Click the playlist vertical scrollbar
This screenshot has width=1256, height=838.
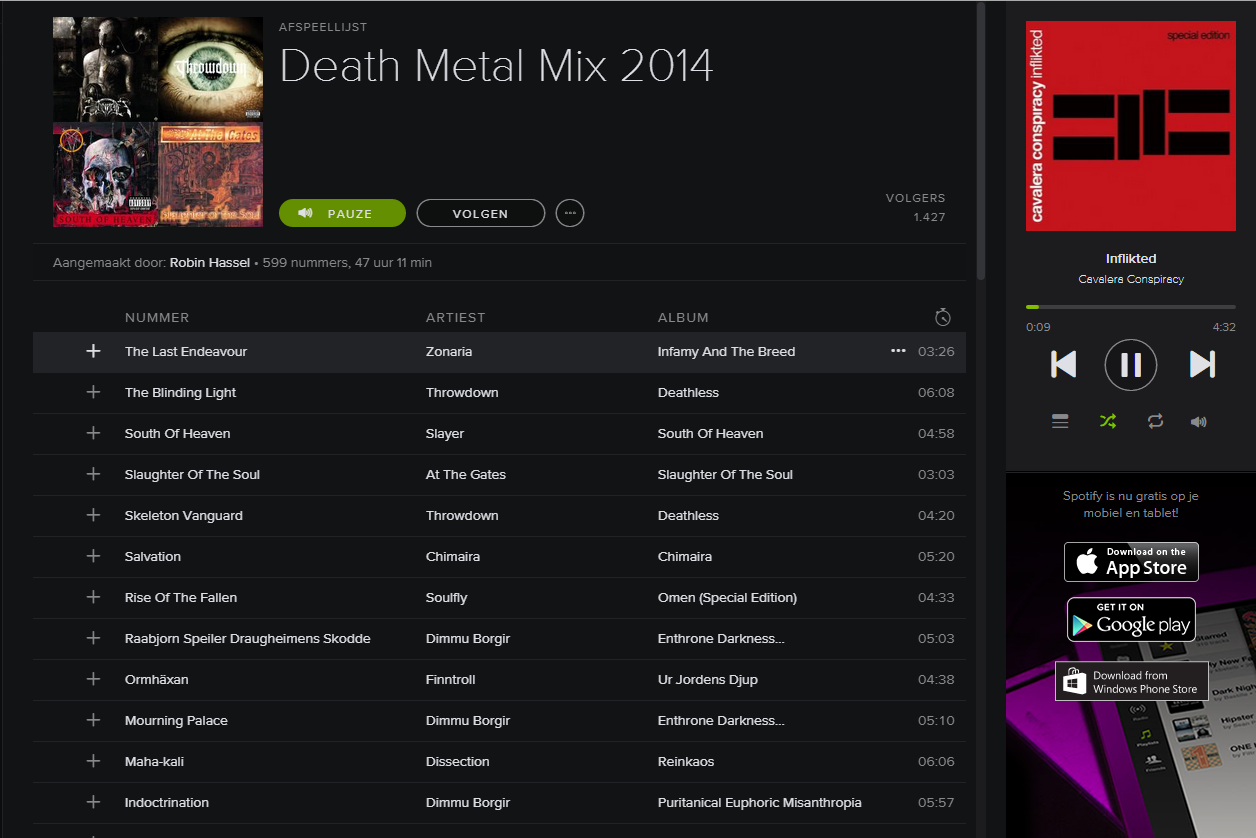[981, 140]
